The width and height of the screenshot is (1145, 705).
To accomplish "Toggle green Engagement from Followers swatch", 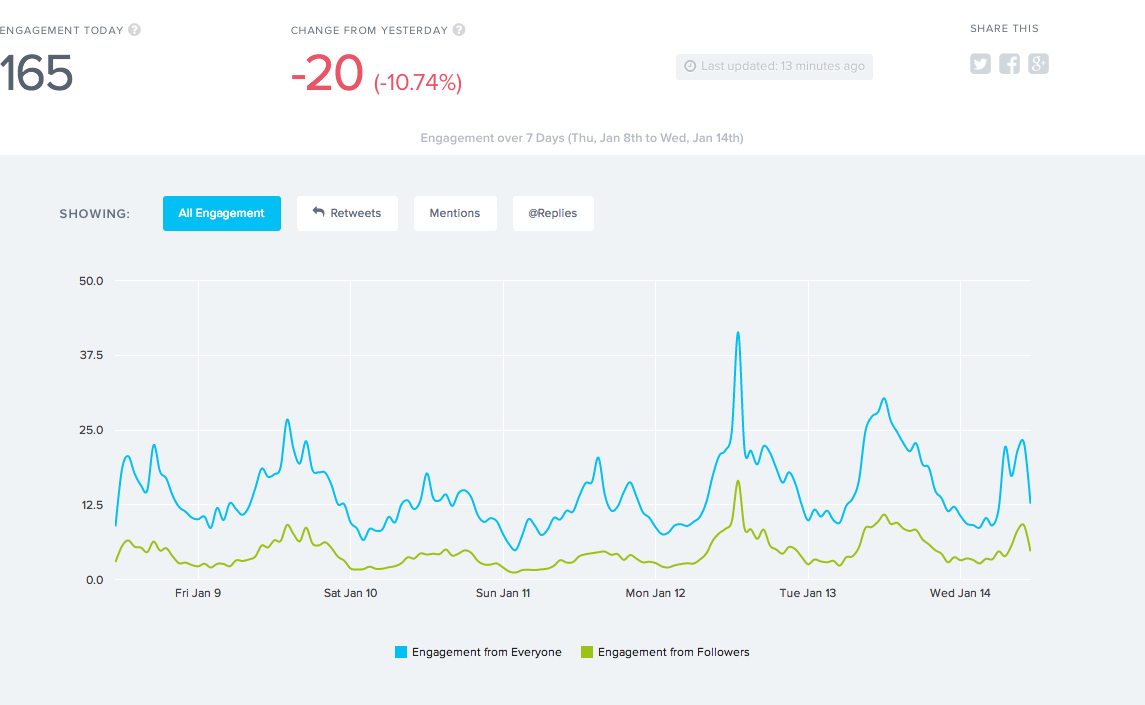I will coord(586,652).
